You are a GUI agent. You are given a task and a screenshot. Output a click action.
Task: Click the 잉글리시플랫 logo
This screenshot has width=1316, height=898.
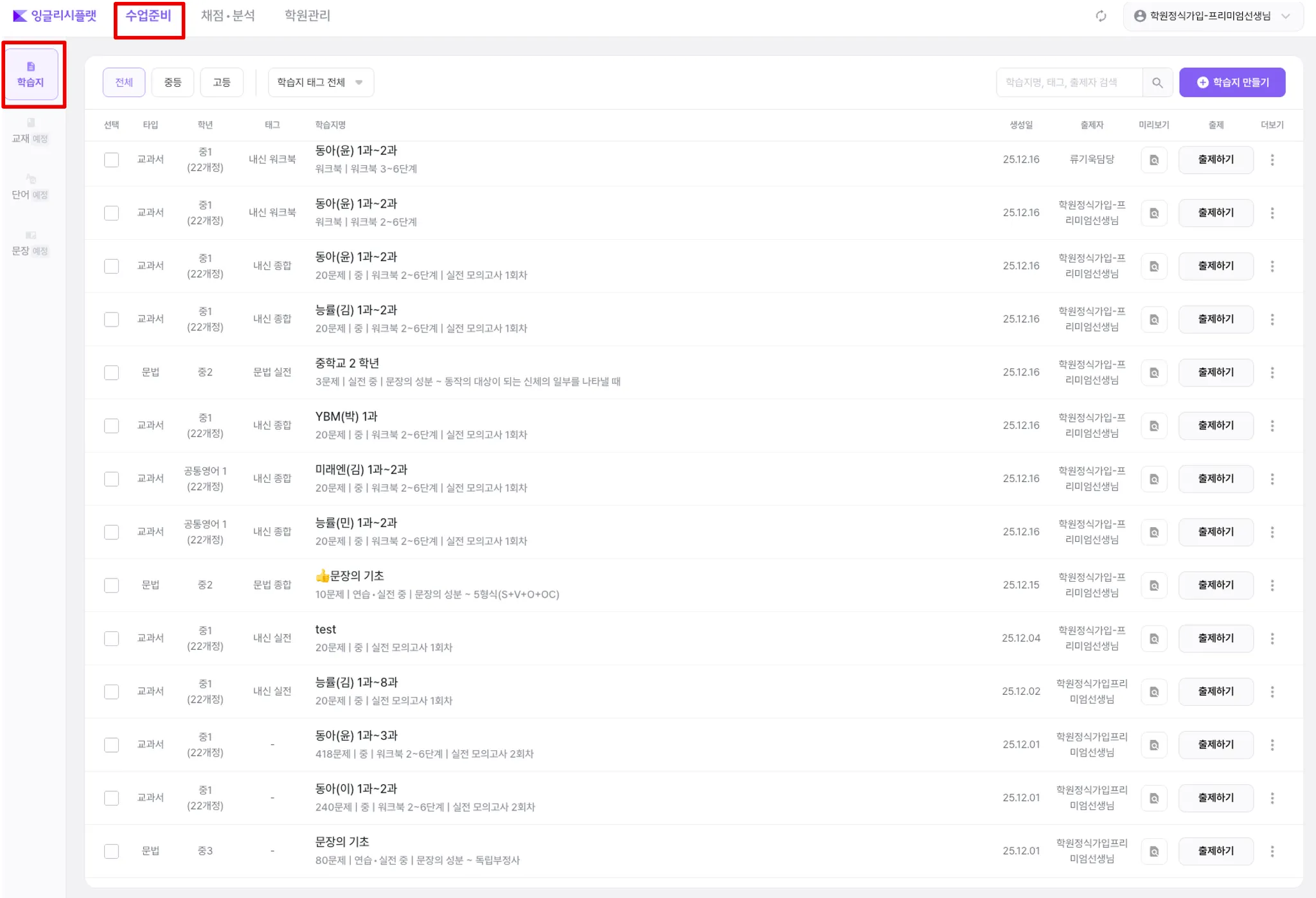pyautogui.click(x=55, y=16)
